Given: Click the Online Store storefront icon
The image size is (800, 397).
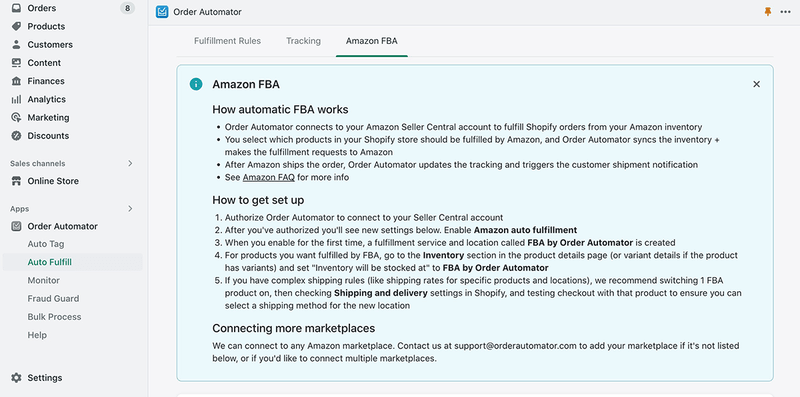Looking at the screenshot, I should pyautogui.click(x=16, y=181).
